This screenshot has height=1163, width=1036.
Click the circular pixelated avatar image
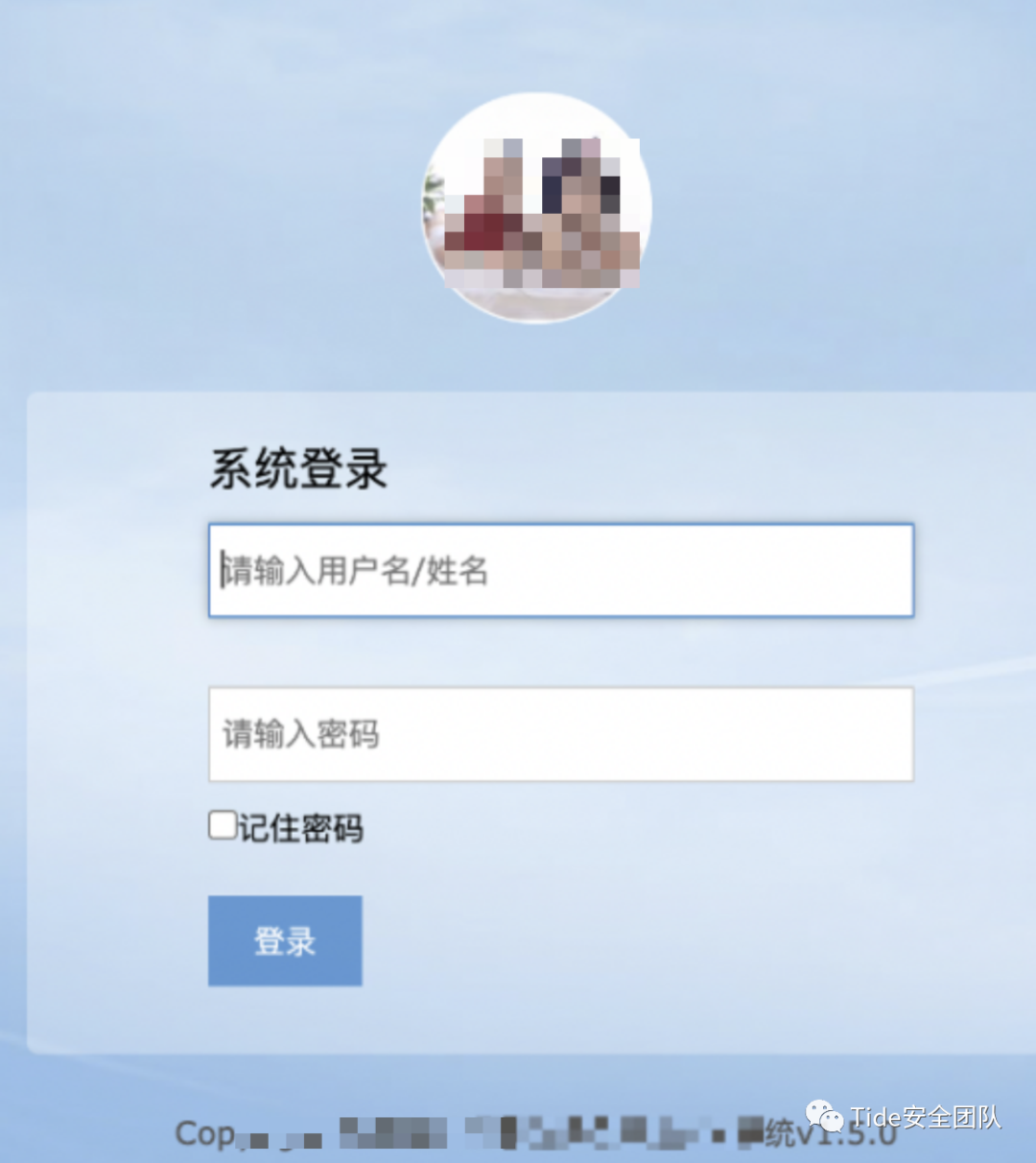coord(537,208)
